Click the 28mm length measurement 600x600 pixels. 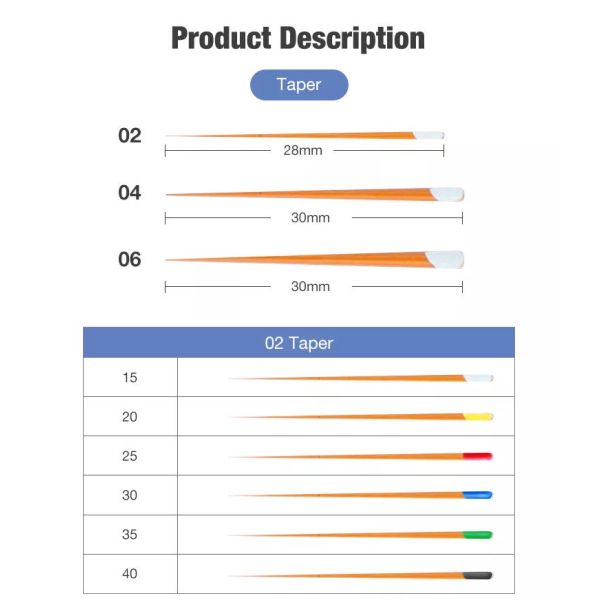304,151
